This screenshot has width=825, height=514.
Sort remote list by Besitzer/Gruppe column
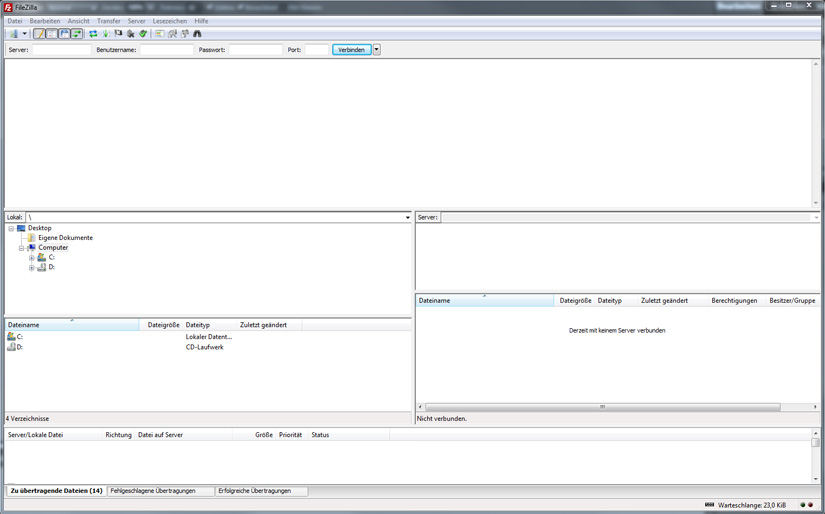click(793, 301)
